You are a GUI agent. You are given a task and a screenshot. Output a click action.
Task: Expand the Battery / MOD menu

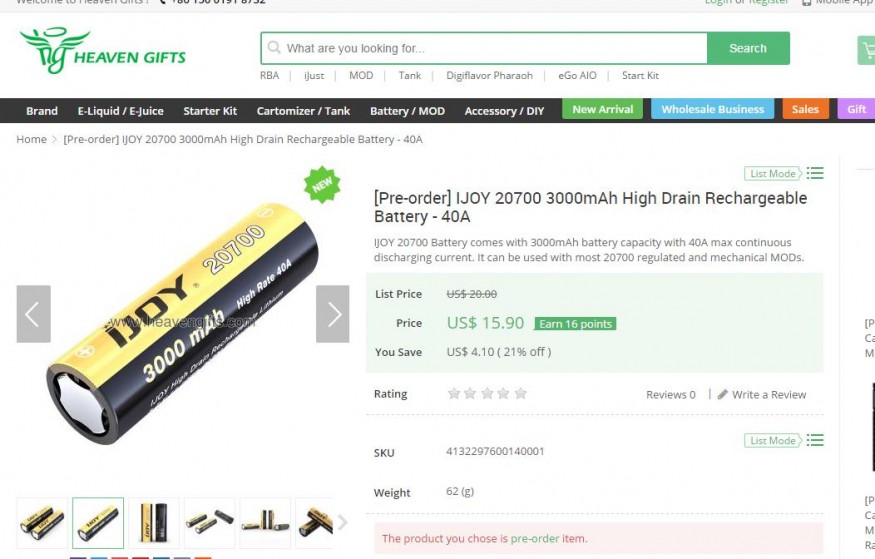407,110
